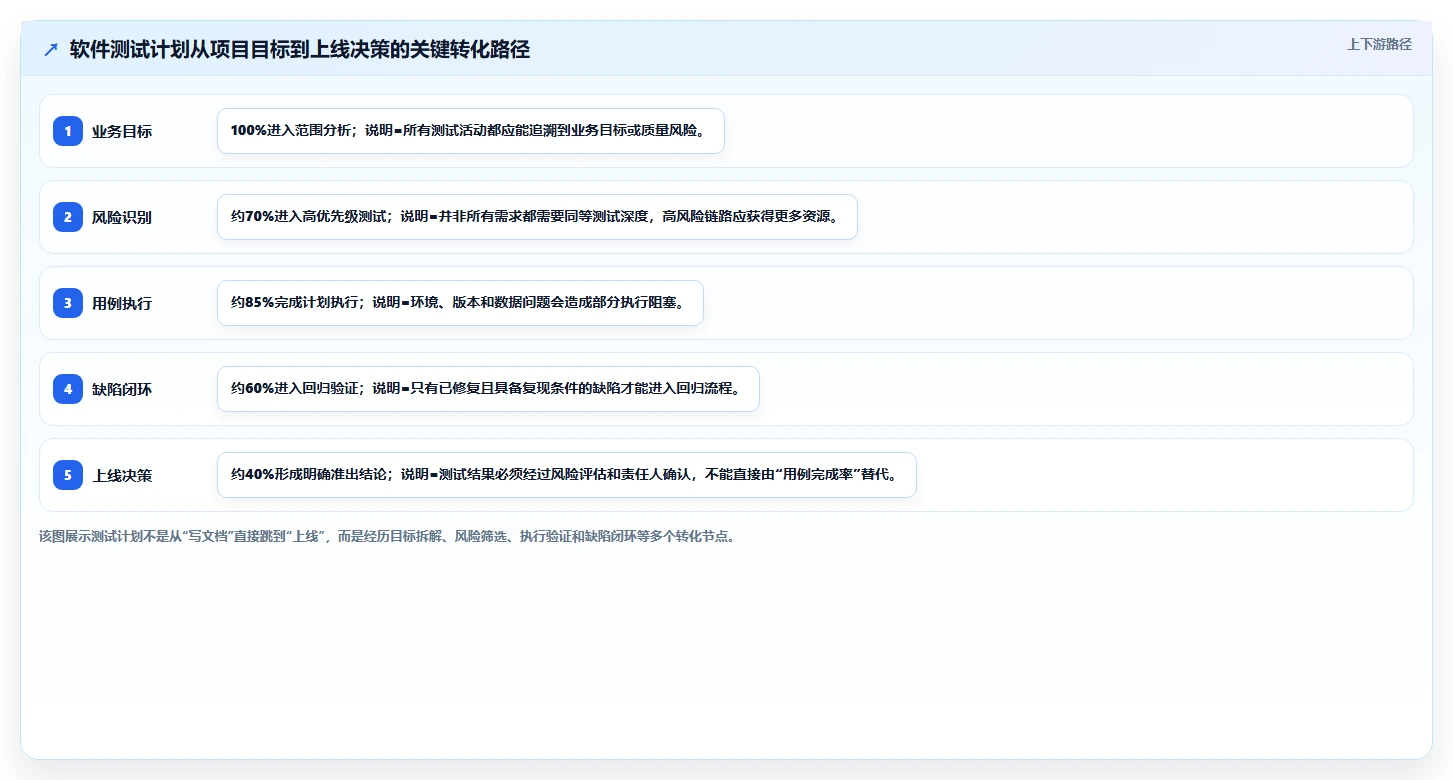Click step number badge 1
The image size is (1453, 780).
pyautogui.click(x=68, y=131)
